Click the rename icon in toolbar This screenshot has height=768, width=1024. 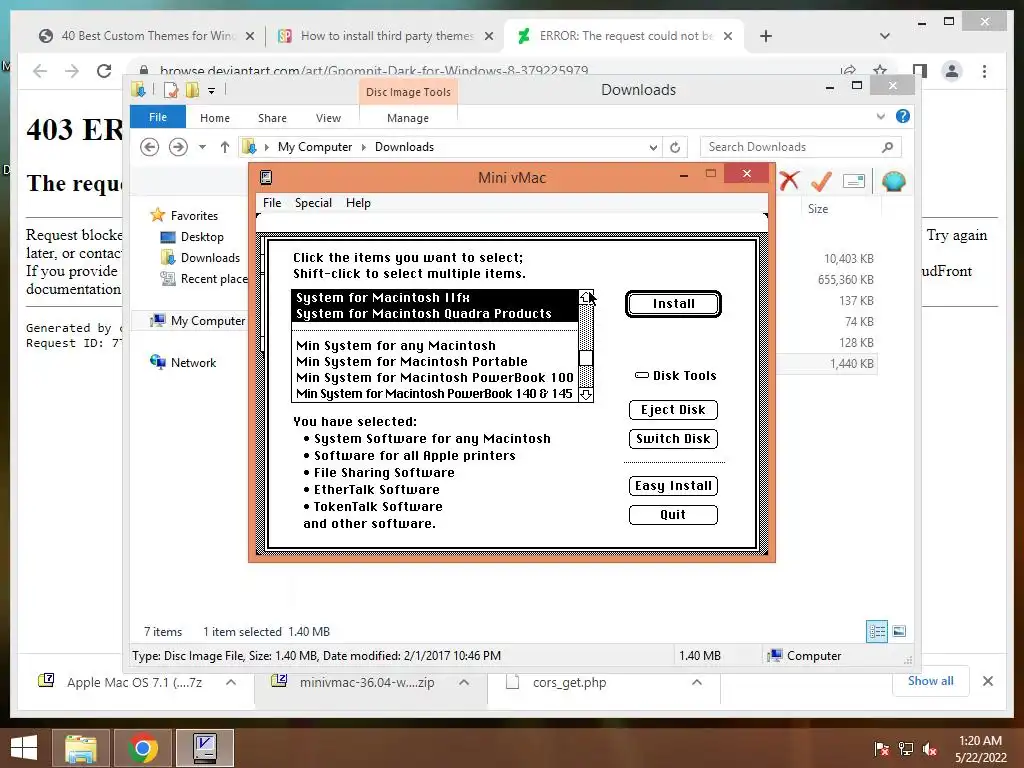[x=854, y=181]
